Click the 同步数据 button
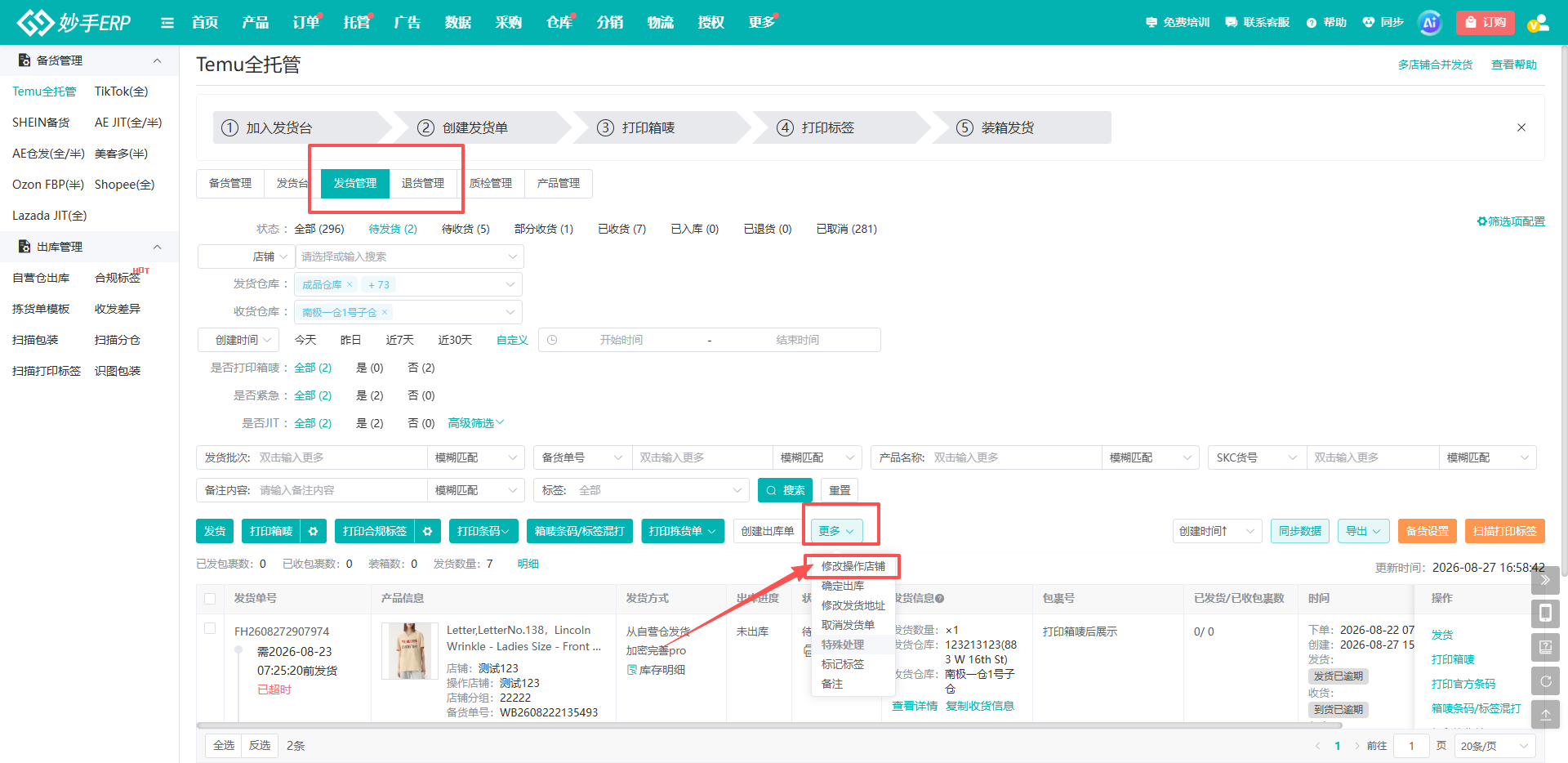Viewport: 1568px width, 763px height. click(x=1300, y=531)
